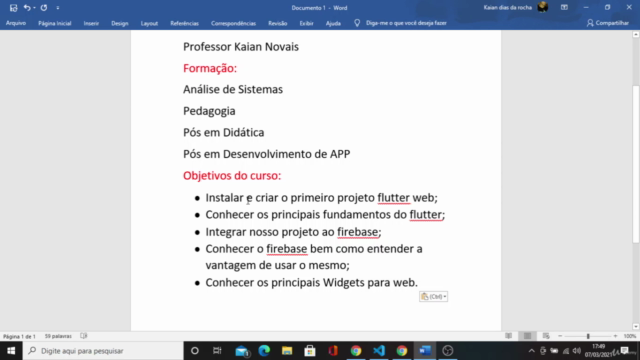This screenshot has width=640, height=360.
Task: Click the word count '59 palavras'
Action: (58, 336)
